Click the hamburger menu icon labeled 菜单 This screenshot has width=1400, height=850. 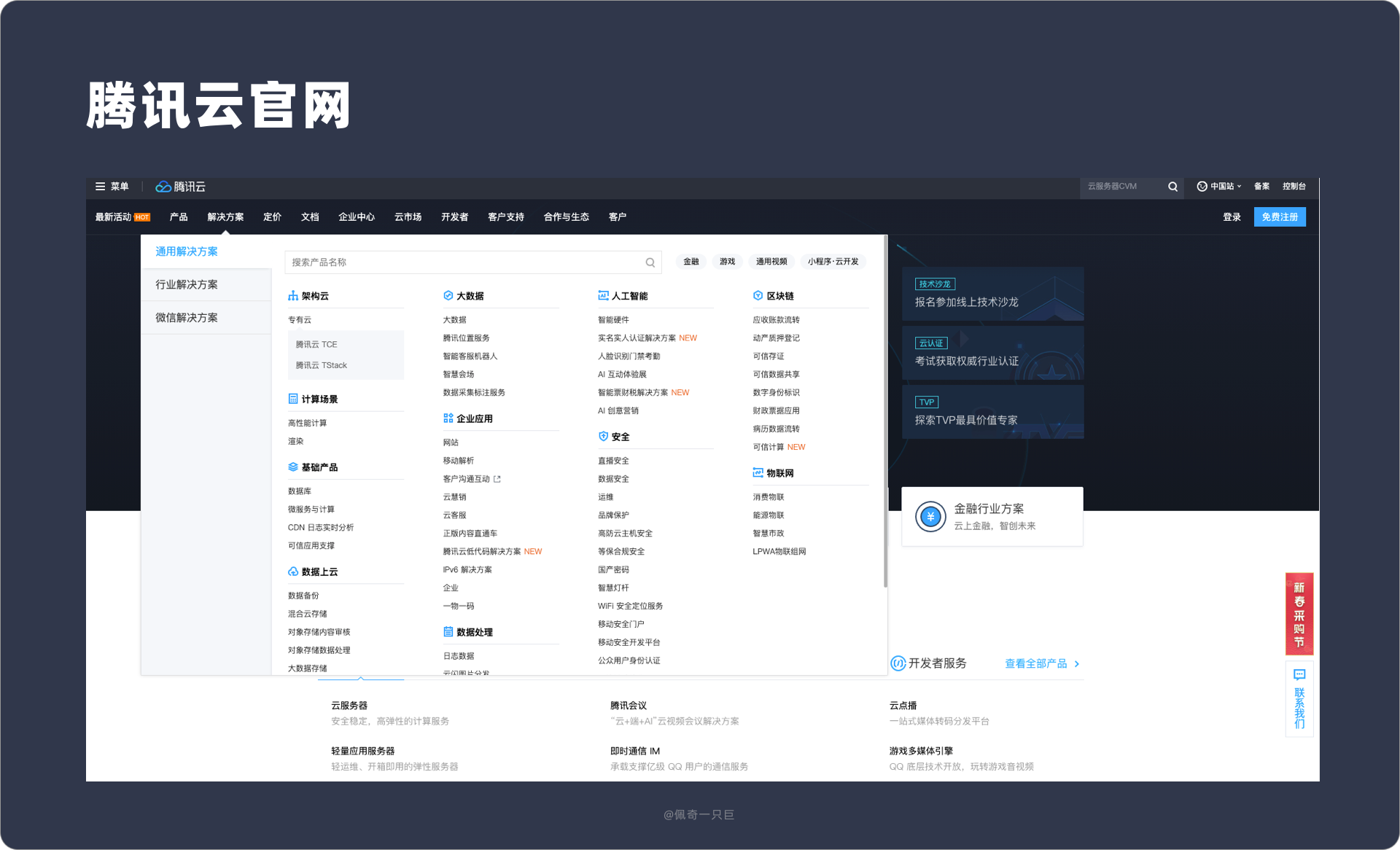[x=100, y=187]
